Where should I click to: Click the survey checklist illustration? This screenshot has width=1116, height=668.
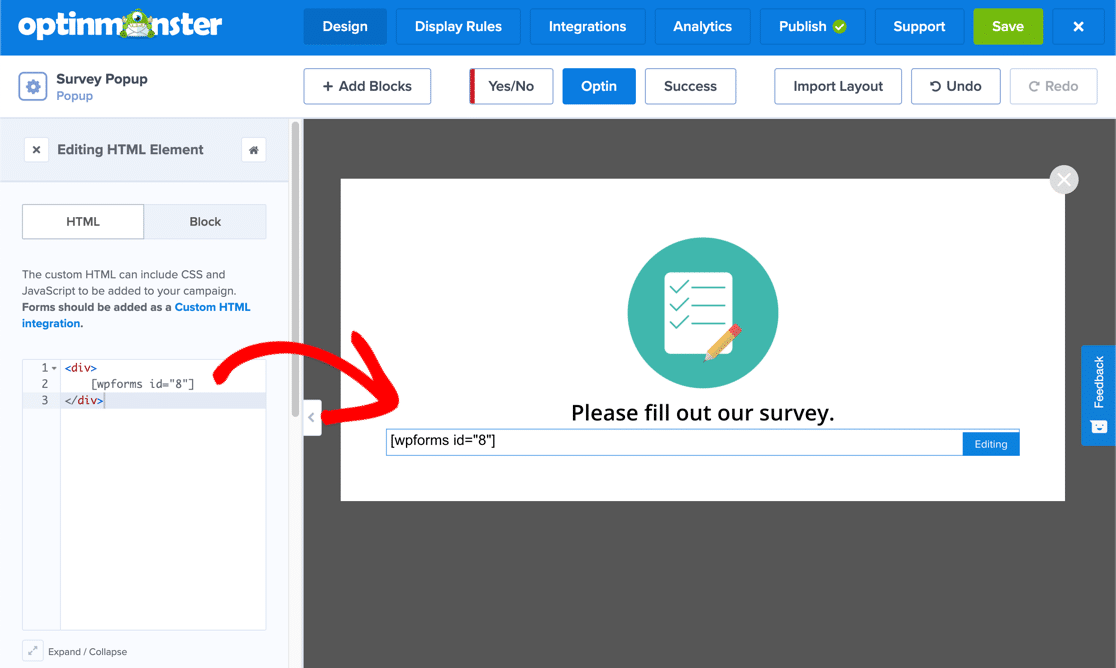pyautogui.click(x=702, y=312)
